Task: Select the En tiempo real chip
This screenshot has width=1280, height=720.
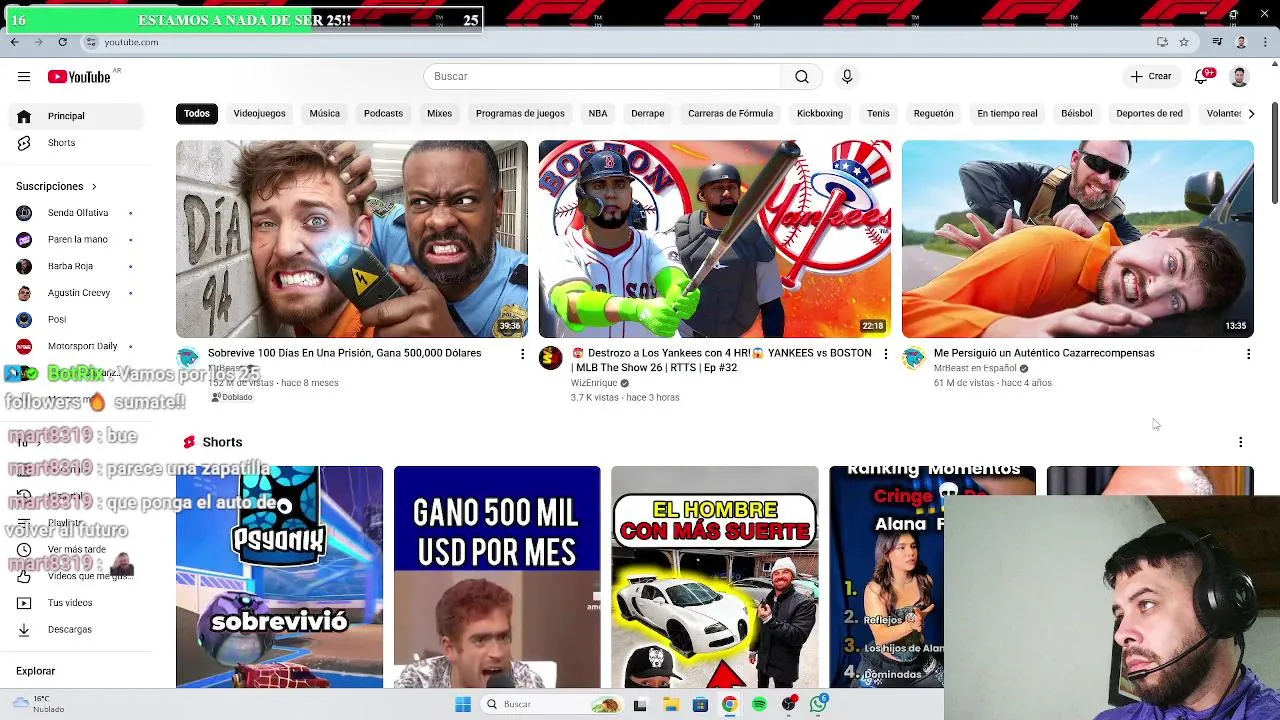Action: pos(1007,114)
